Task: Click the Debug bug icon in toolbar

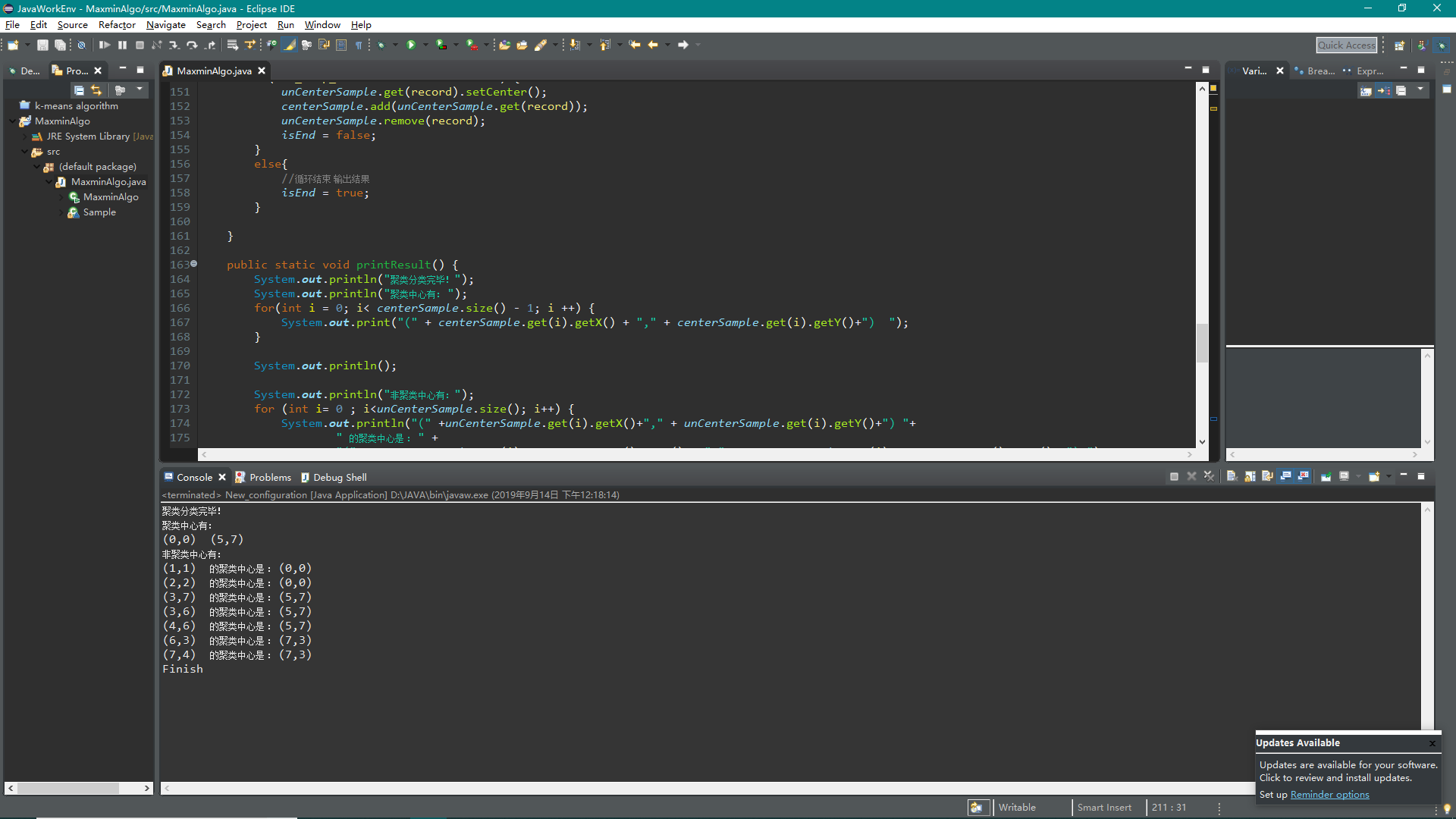Action: (381, 45)
